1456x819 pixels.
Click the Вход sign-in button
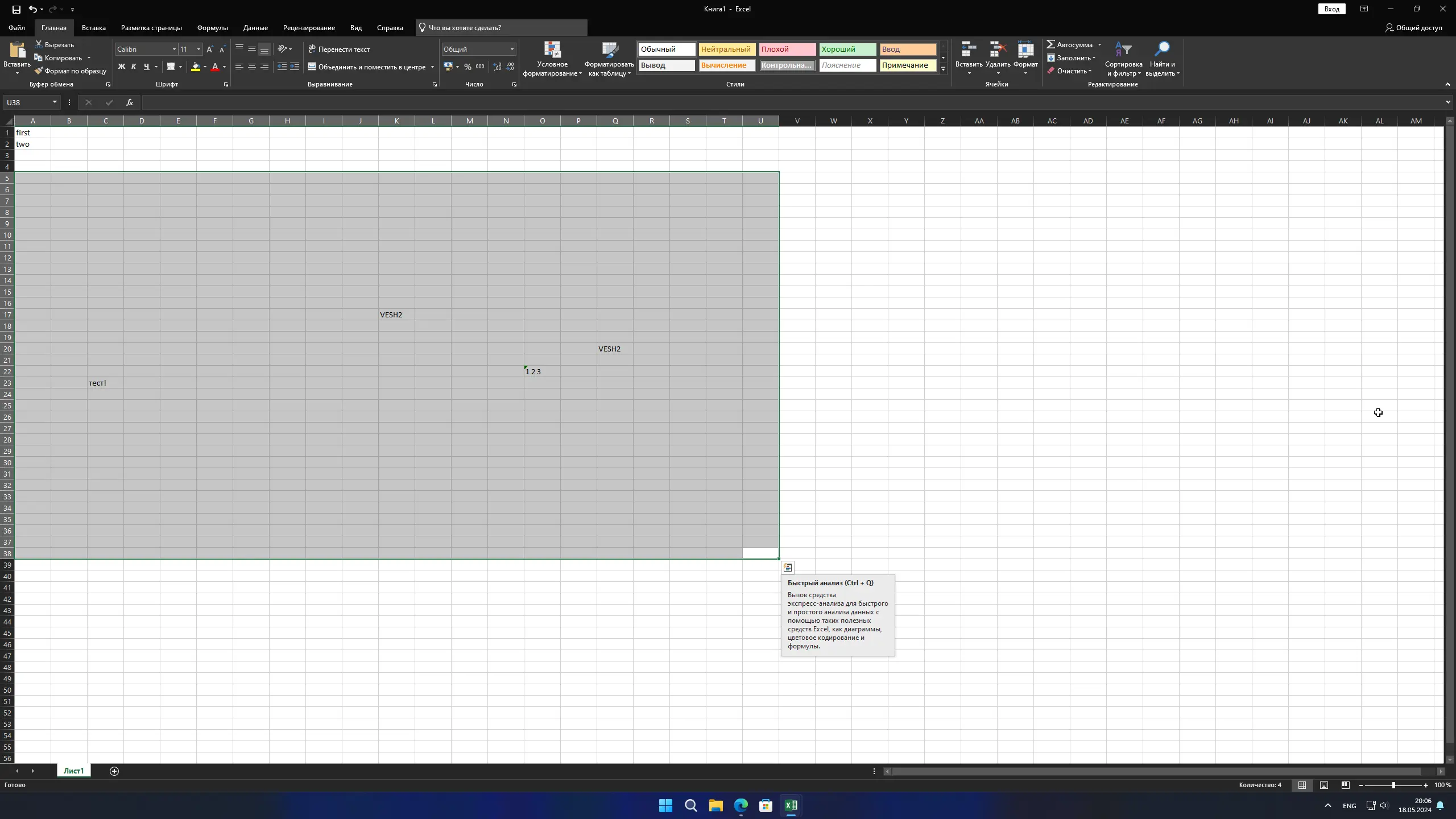click(x=1331, y=9)
